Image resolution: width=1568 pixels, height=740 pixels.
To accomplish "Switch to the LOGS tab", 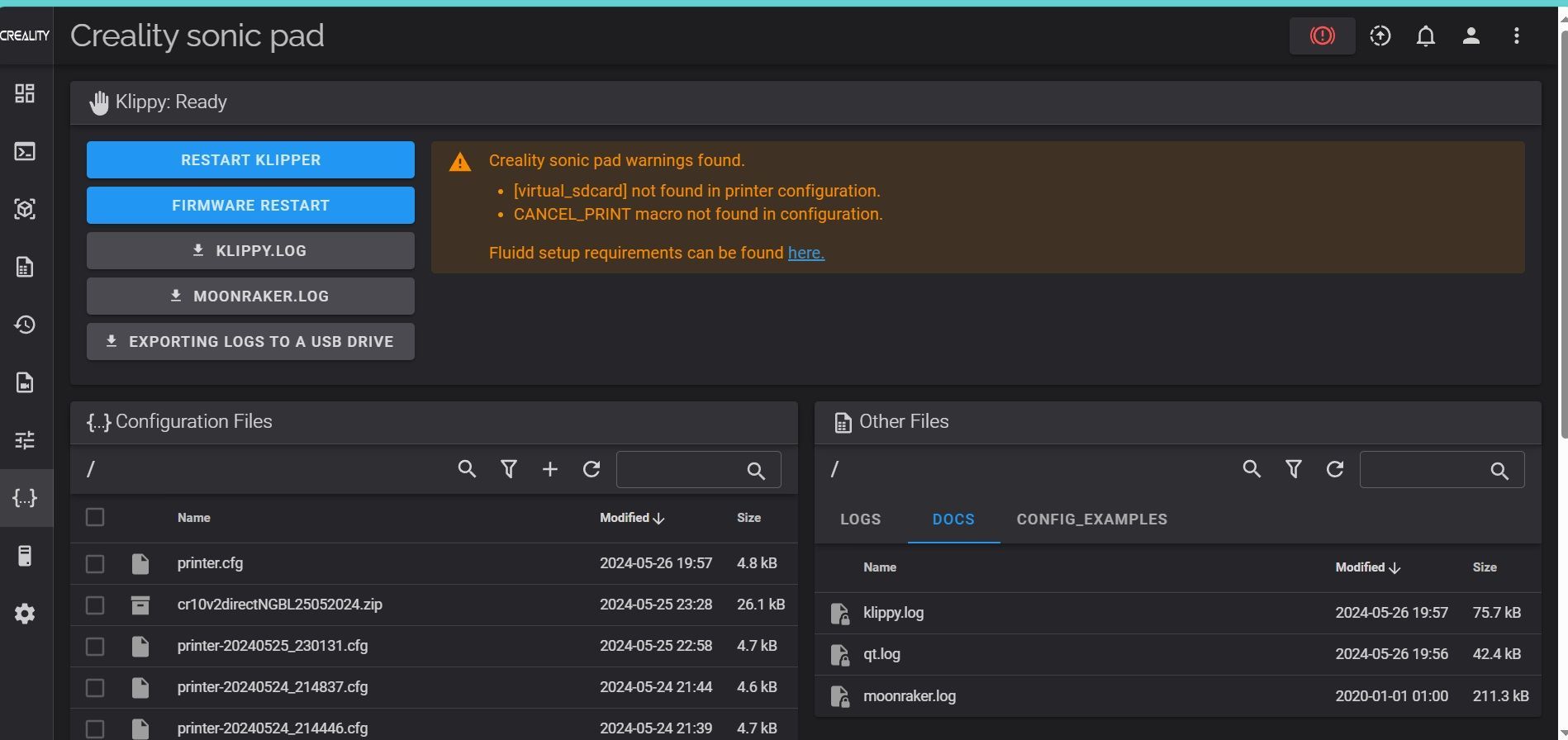I will pos(860,519).
